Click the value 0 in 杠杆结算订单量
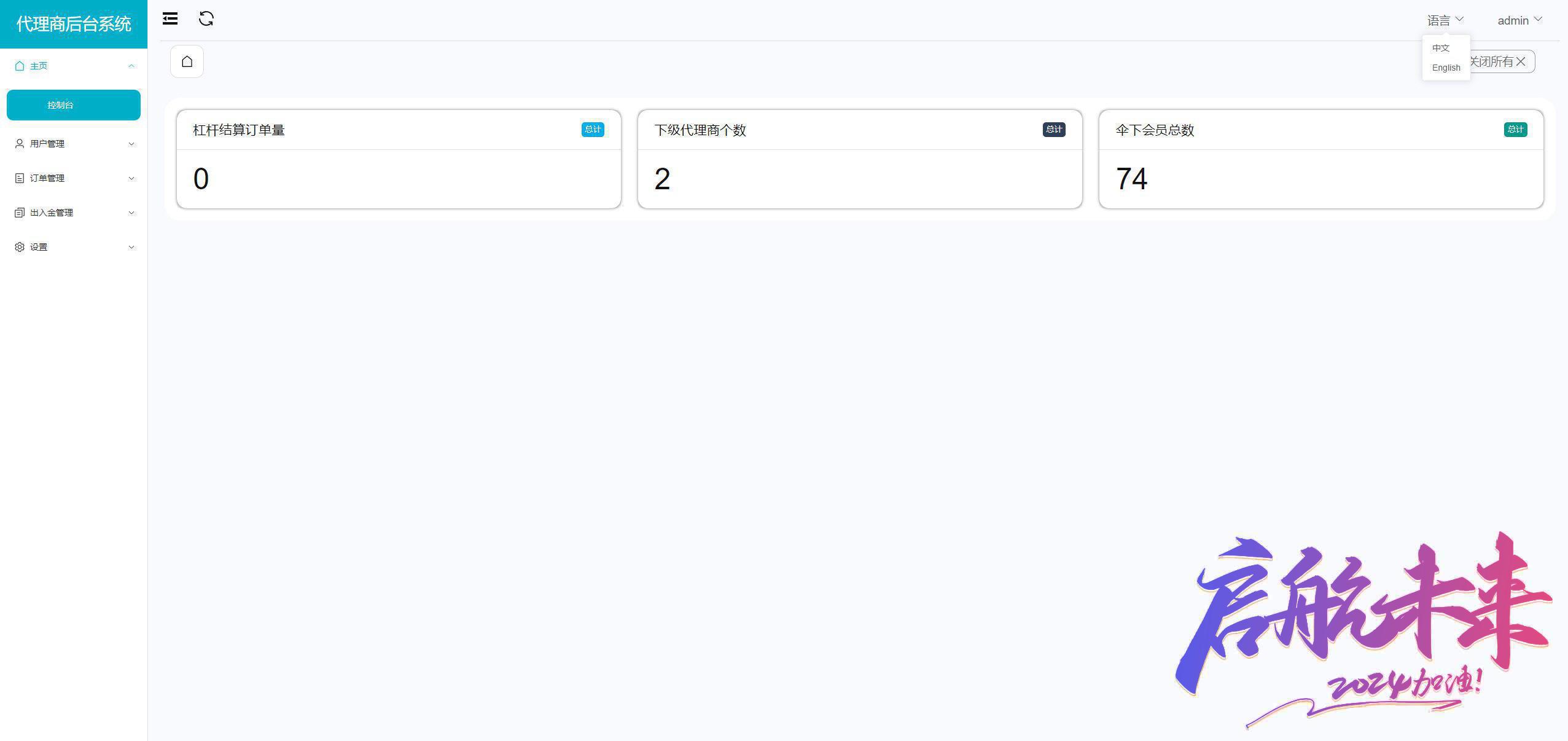1568x741 pixels. [x=201, y=179]
